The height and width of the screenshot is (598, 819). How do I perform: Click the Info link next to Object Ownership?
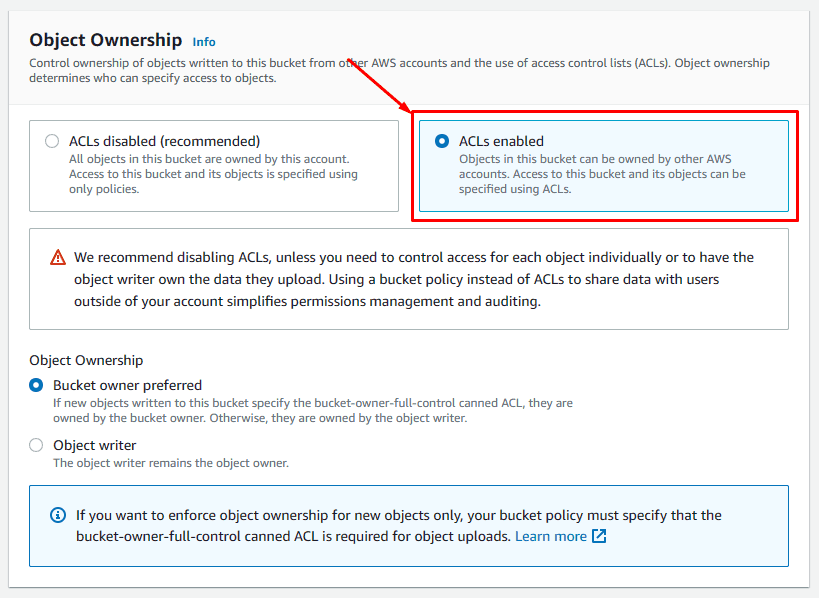click(x=204, y=41)
